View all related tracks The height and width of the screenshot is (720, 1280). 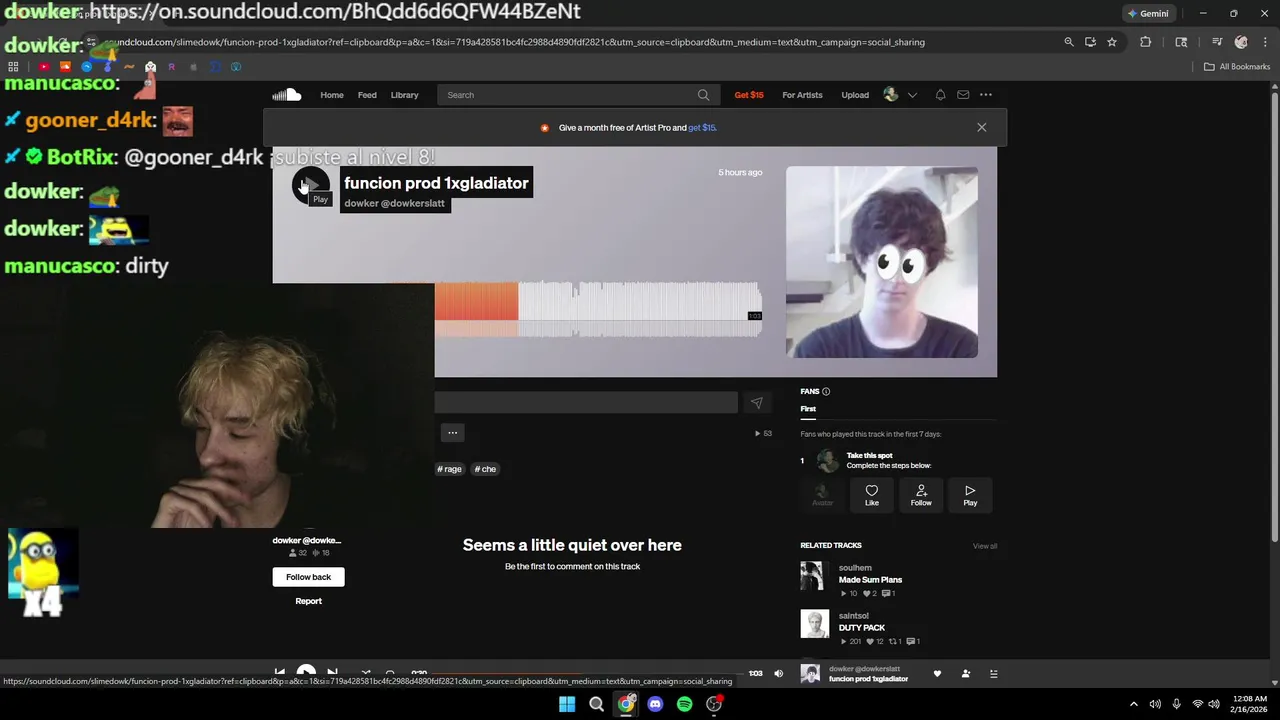[x=985, y=546]
